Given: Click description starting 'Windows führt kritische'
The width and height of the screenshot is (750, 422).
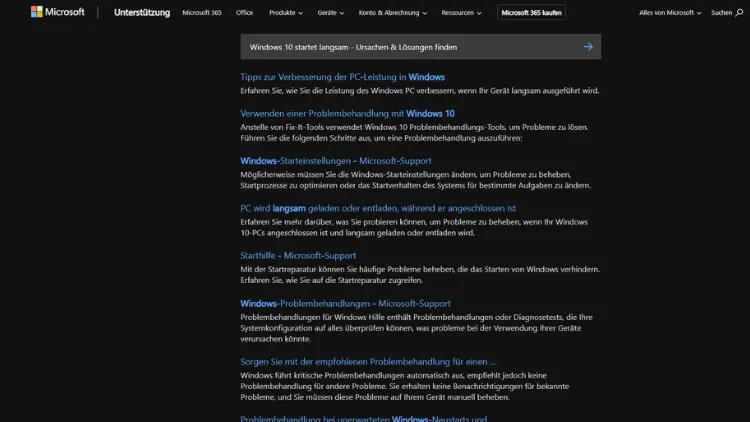Looking at the screenshot, I should pos(405,386).
